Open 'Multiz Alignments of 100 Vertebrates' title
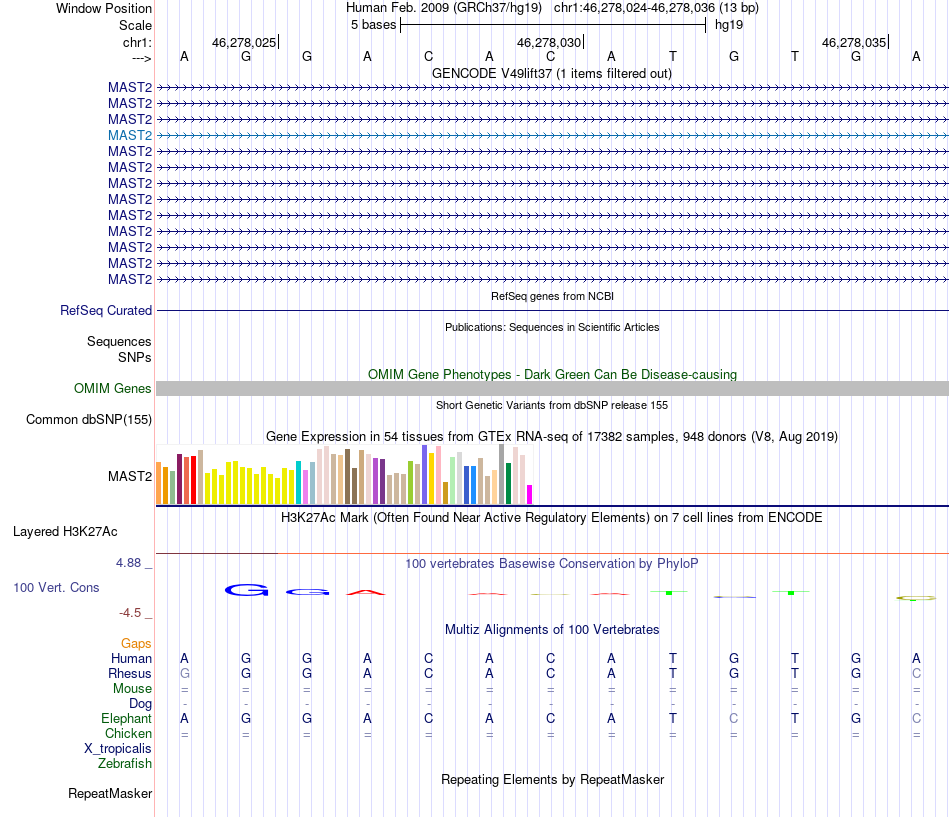 click(x=551, y=630)
